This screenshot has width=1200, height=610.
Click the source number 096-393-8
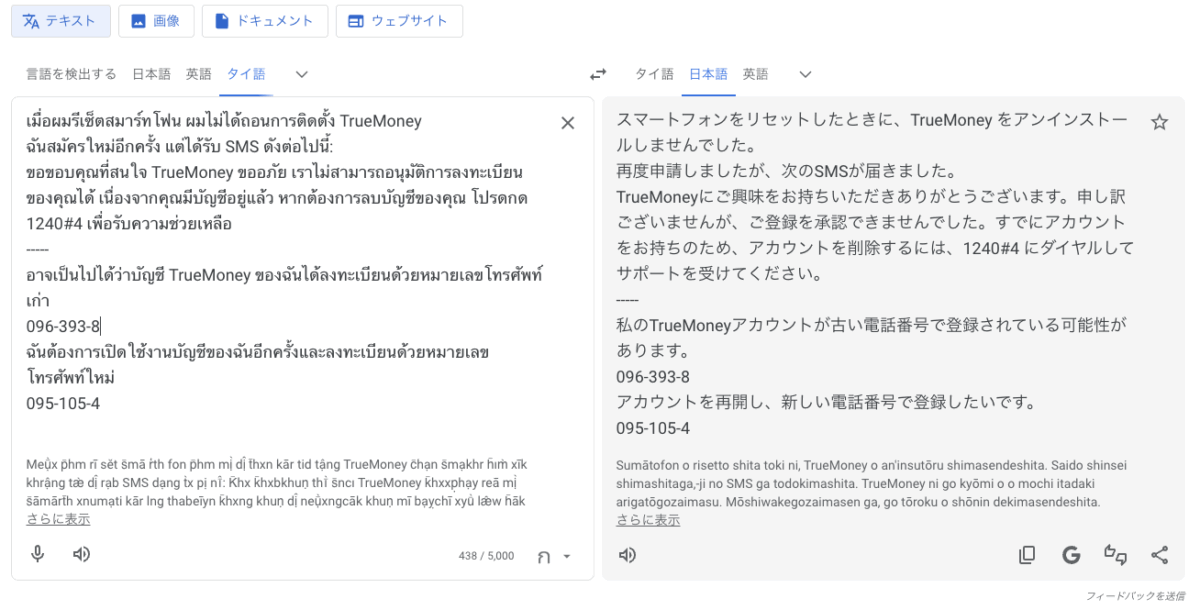[63, 326]
